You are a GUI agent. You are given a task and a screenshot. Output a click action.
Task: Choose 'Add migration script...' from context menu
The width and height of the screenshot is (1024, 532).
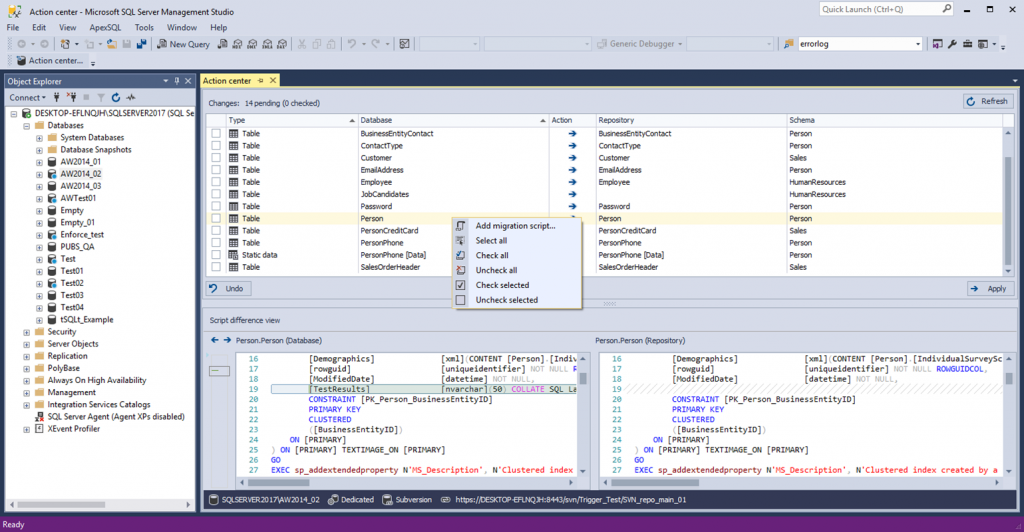(514, 226)
